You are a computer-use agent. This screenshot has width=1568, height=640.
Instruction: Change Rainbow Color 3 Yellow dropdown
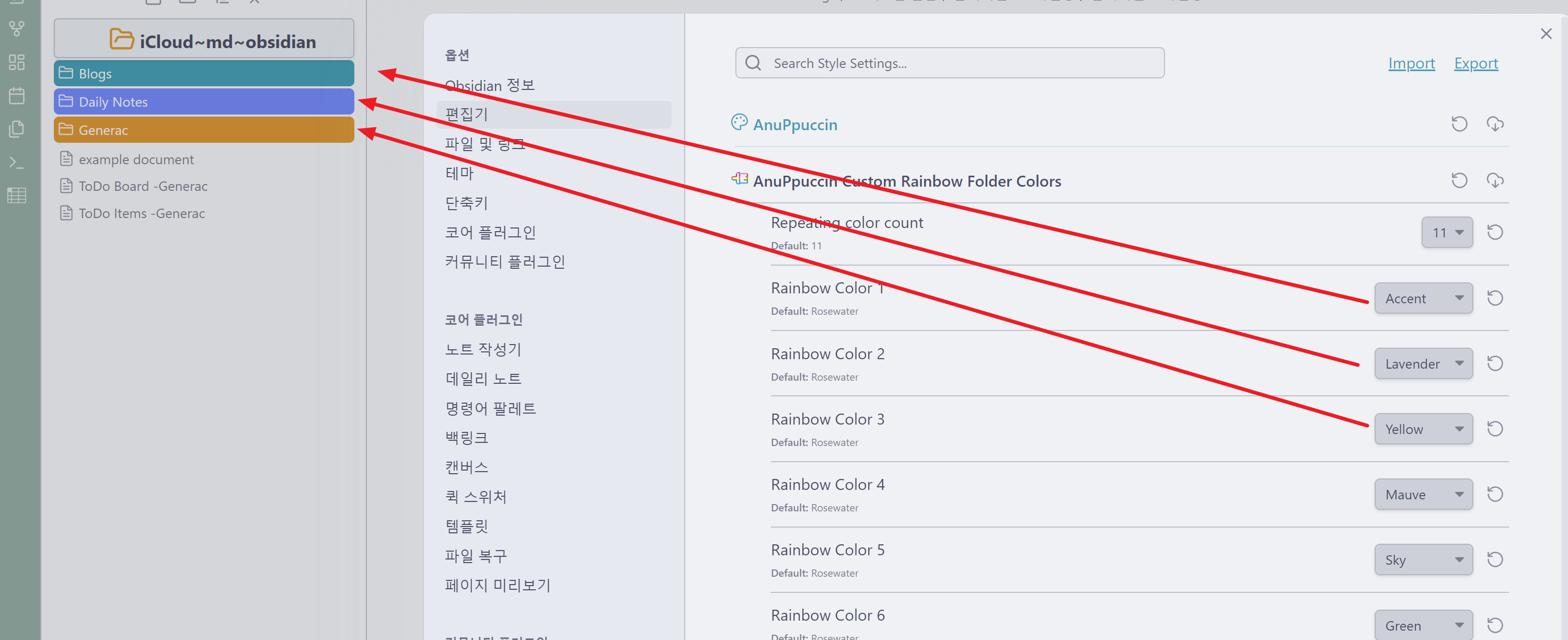point(1423,429)
